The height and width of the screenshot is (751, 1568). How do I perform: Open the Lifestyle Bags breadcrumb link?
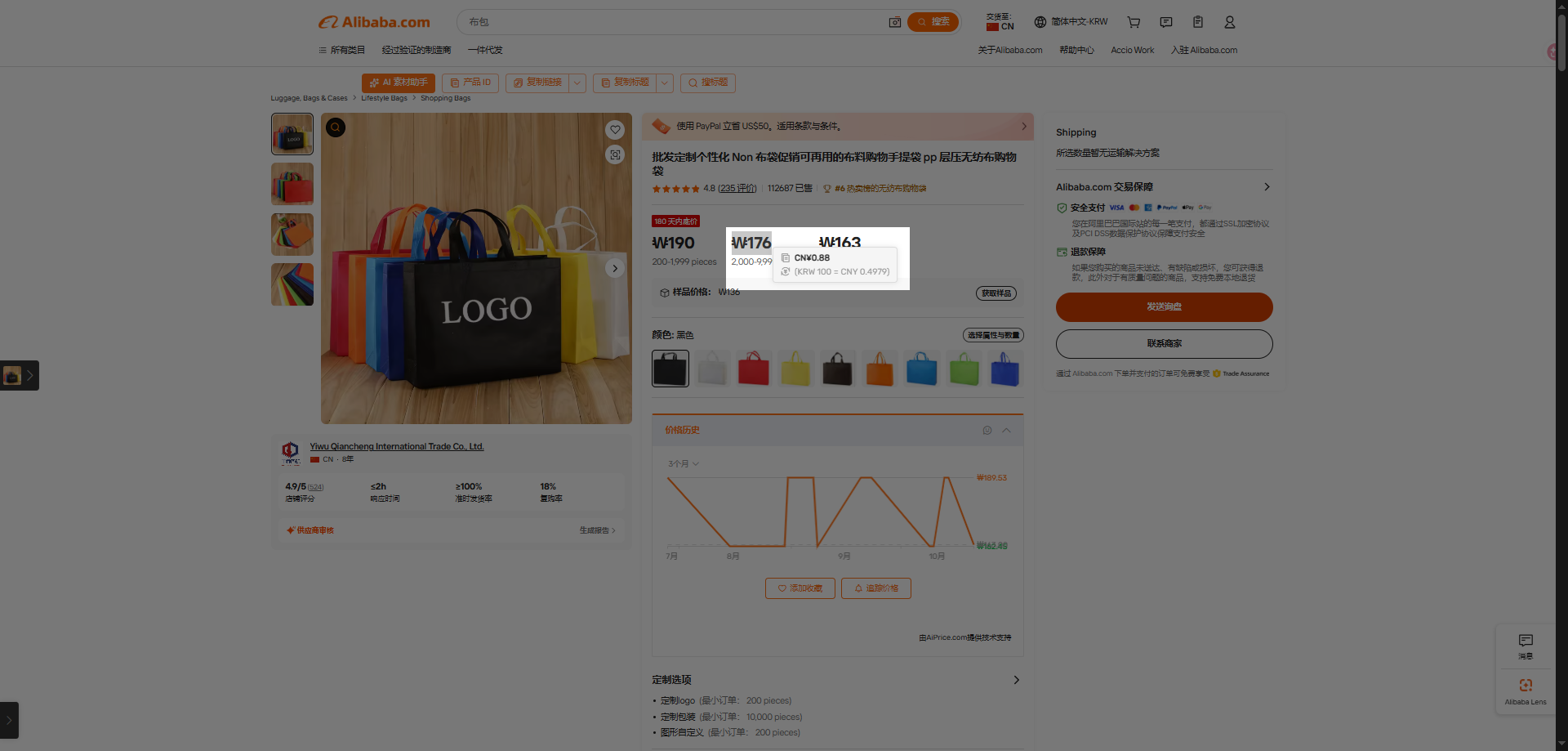point(384,98)
